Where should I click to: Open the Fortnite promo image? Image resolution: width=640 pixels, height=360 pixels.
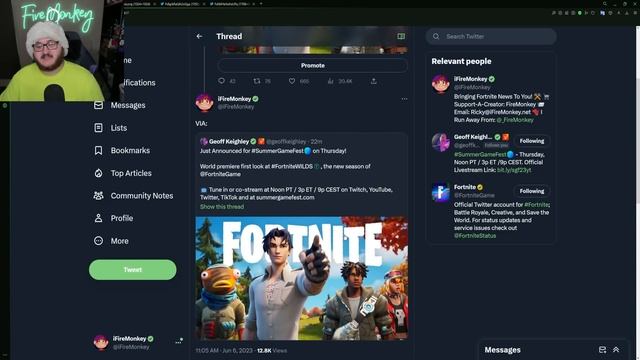[x=302, y=278]
